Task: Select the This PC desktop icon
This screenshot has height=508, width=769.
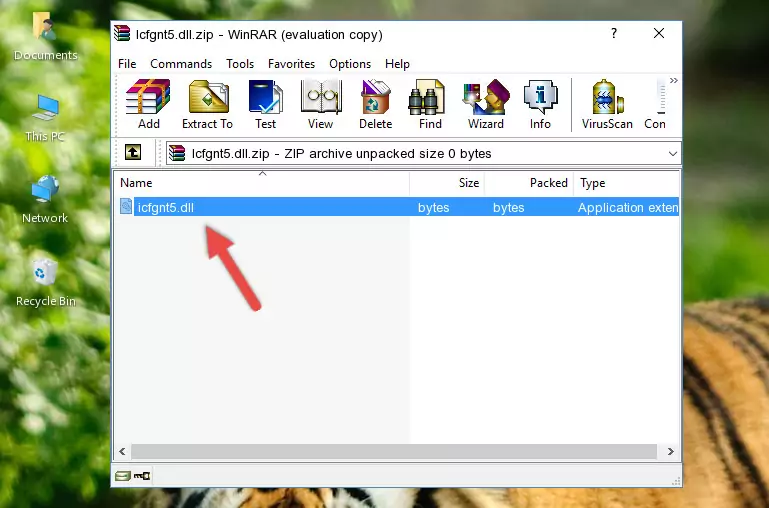Action: [45, 118]
